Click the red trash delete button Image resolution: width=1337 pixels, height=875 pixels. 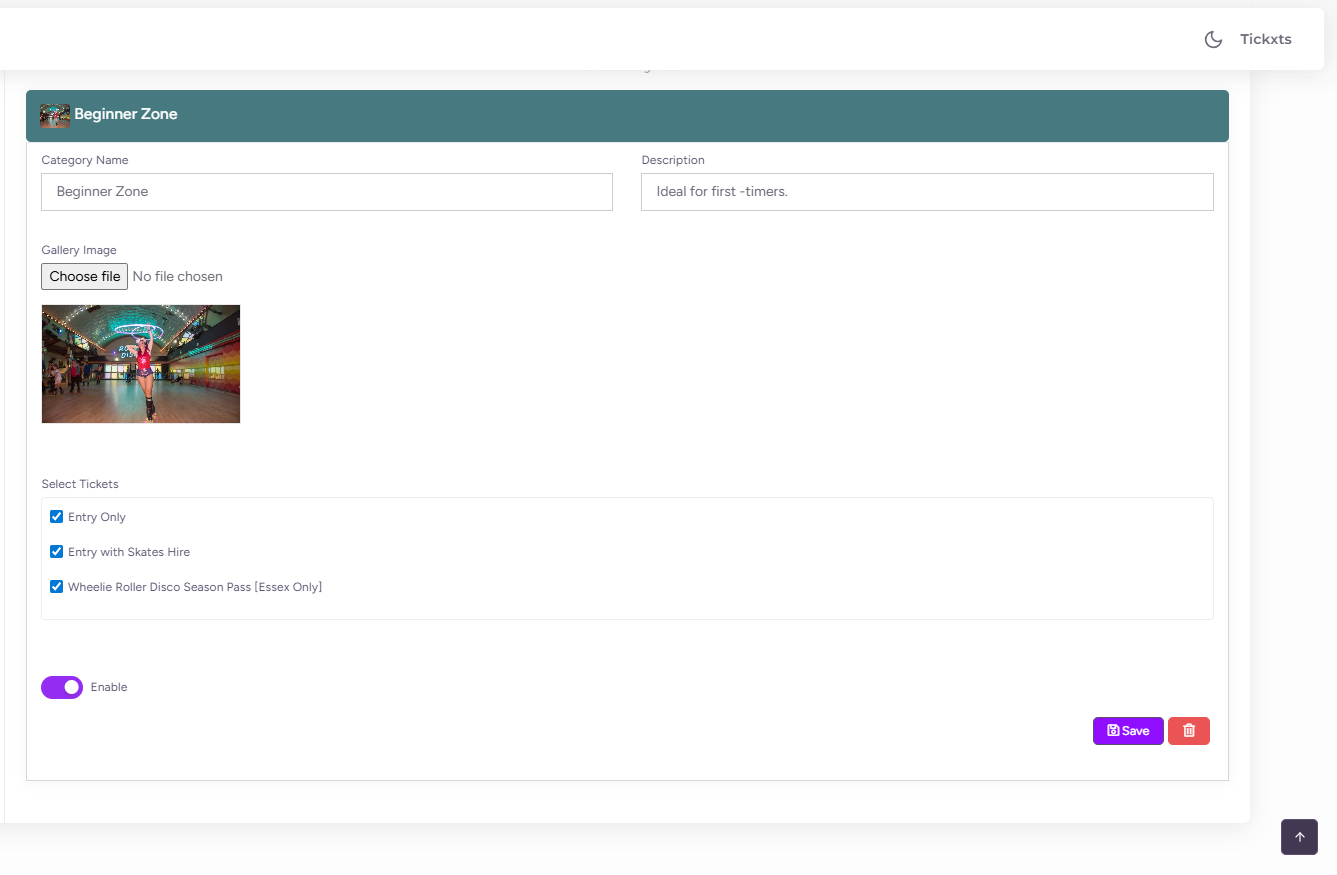pos(1188,731)
